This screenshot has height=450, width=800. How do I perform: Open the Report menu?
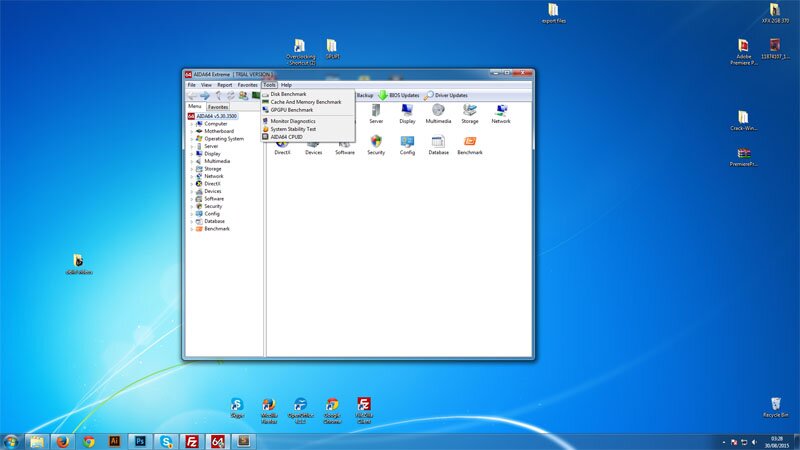224,85
